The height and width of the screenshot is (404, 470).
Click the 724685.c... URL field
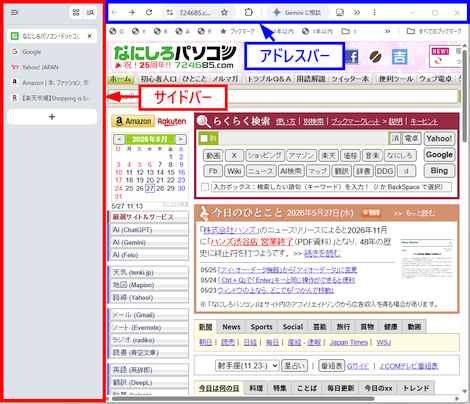coord(195,13)
